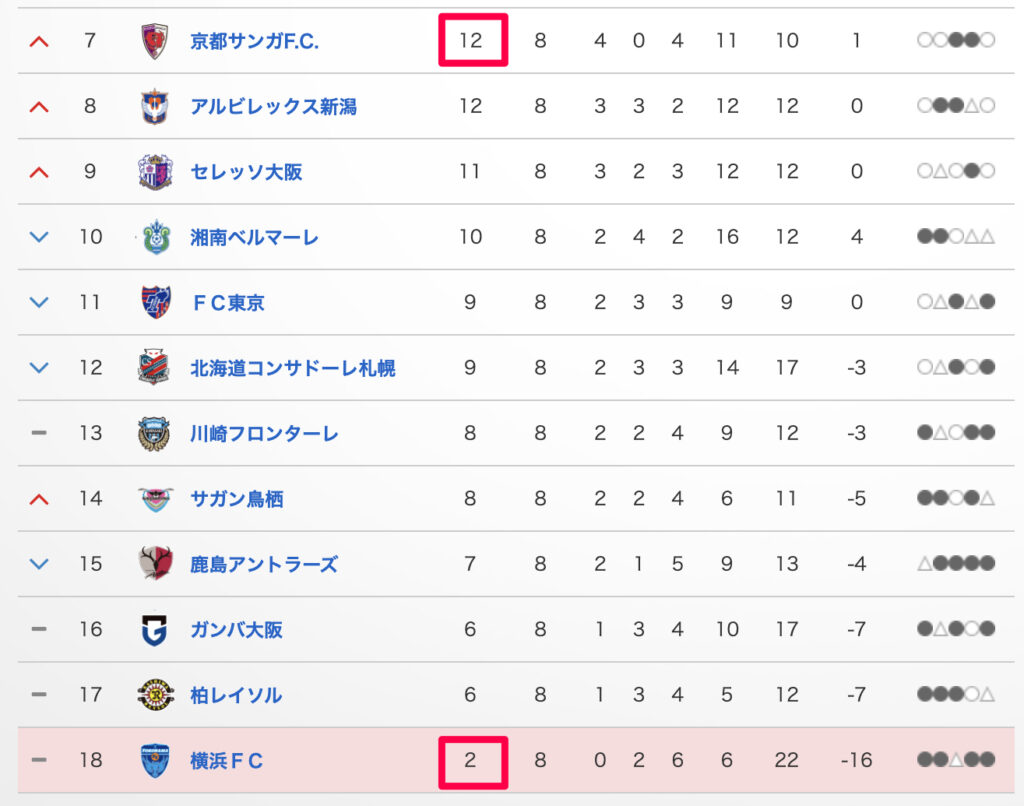Click the highlighted points value 12 for Kyoto
Image resolution: width=1024 pixels, height=806 pixels.
471,41
